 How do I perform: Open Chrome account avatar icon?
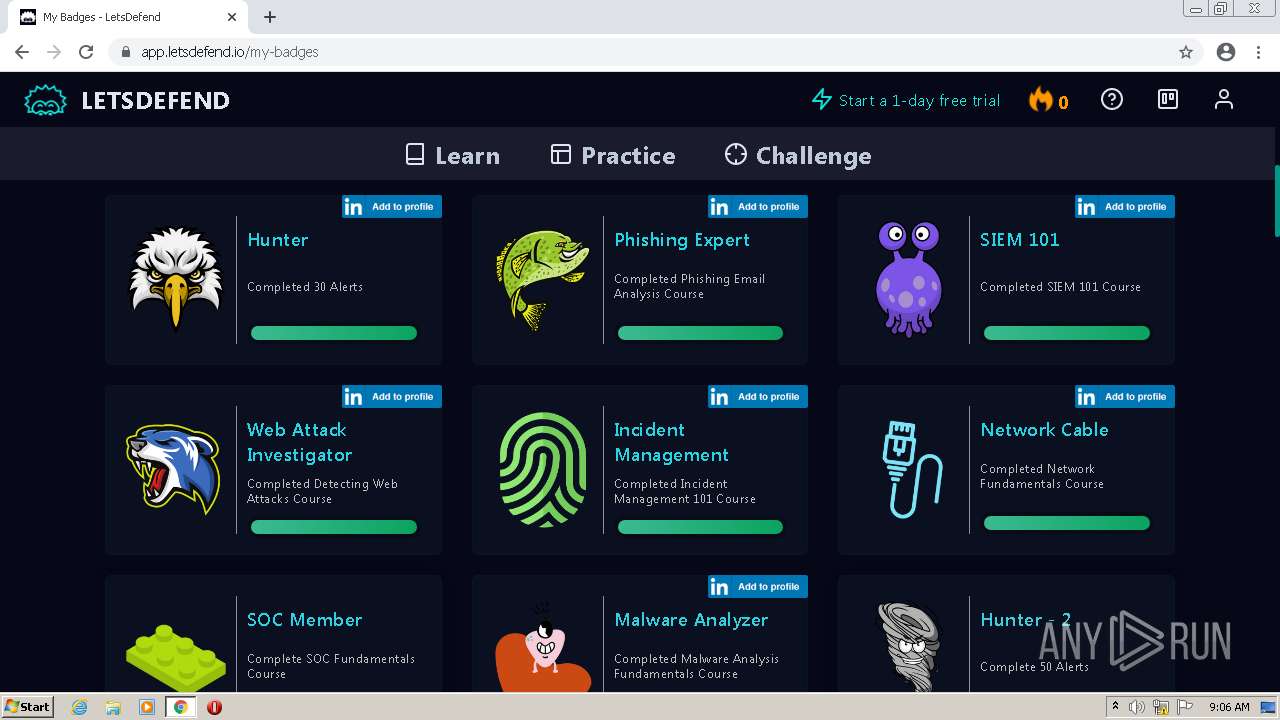[1226, 52]
